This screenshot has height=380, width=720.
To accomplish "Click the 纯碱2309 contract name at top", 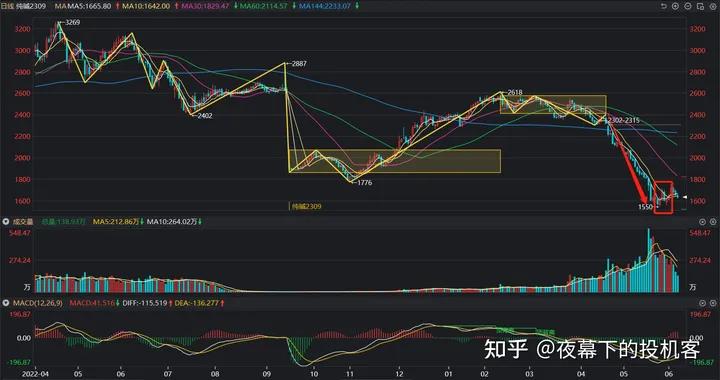I will pos(31,6).
